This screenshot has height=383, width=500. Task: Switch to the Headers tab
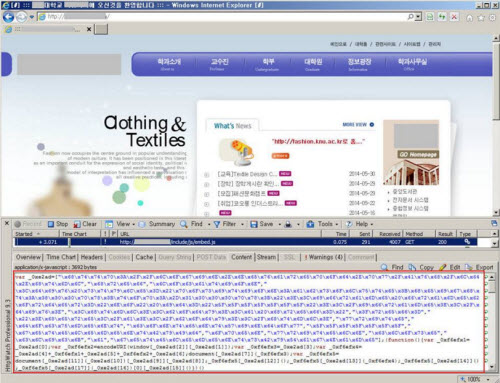[x=92, y=257]
